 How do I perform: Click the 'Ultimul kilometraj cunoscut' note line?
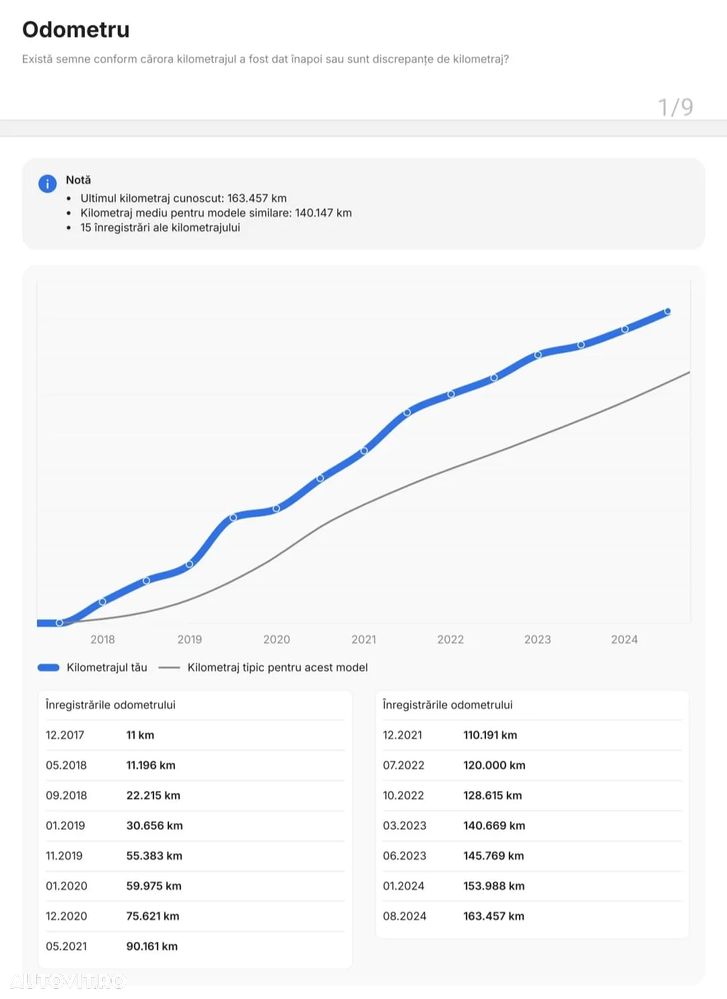click(183, 198)
